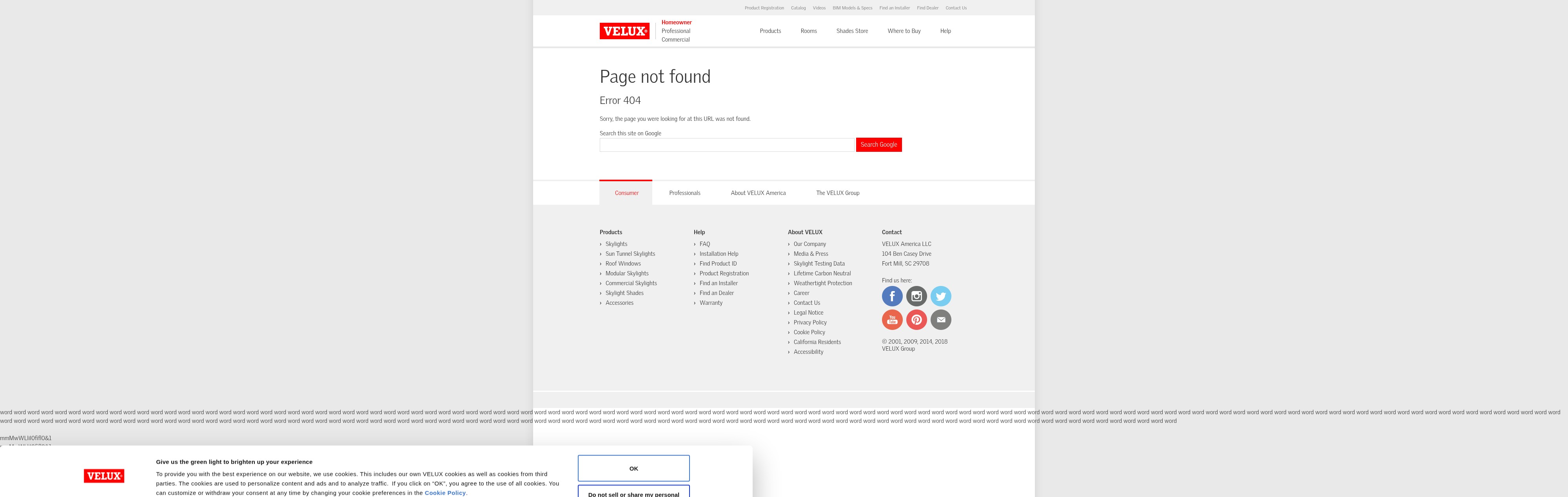Open Find Dealer in top bar
Image resolution: width=1568 pixels, height=497 pixels.
tap(927, 8)
